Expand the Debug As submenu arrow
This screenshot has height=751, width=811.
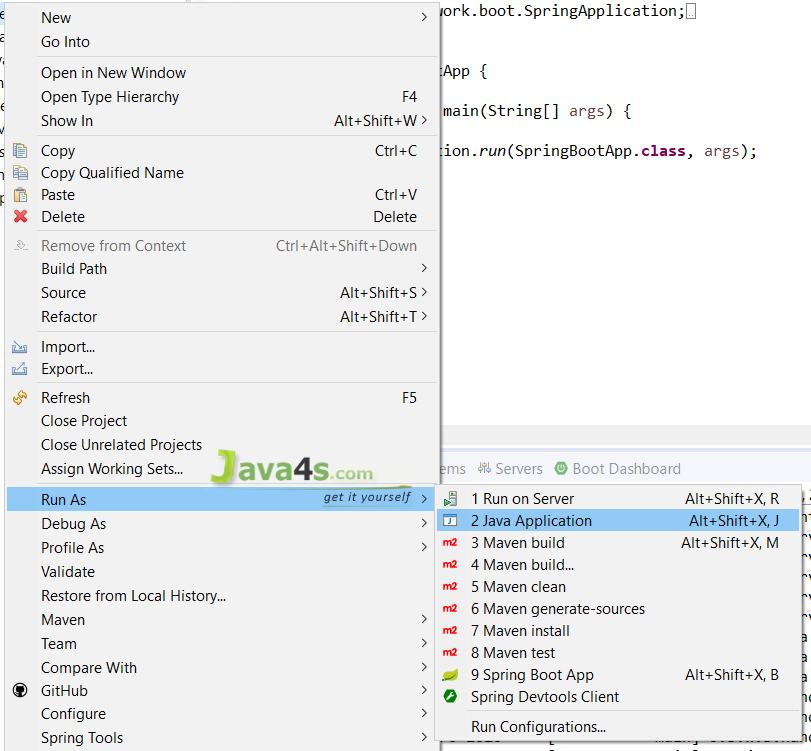424,523
